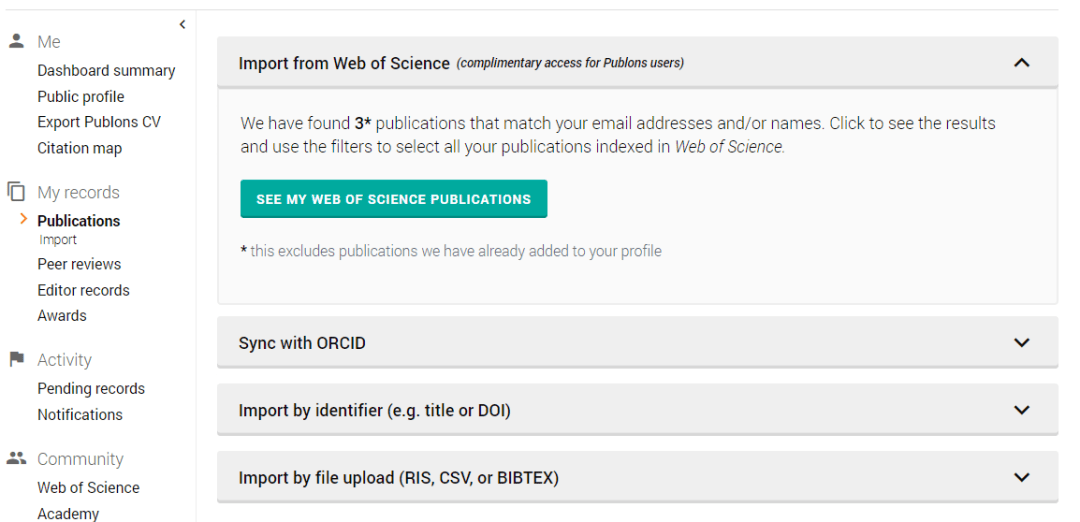Click See My Web of Science Publications button

[393, 199]
